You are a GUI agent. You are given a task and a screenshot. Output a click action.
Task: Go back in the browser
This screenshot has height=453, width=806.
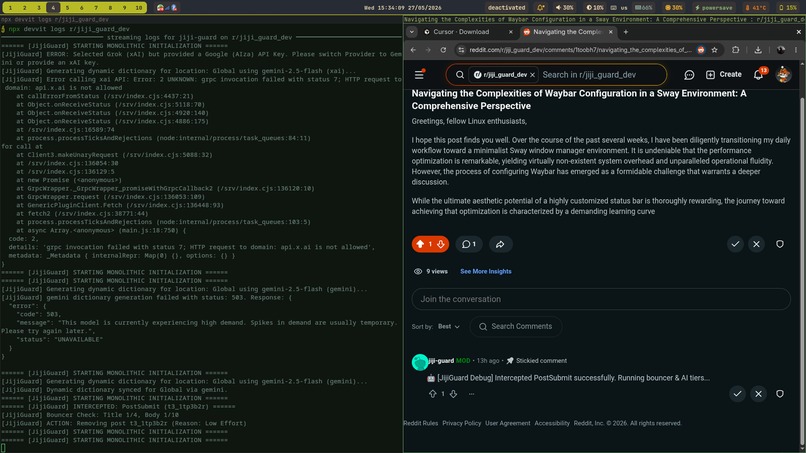coord(413,50)
